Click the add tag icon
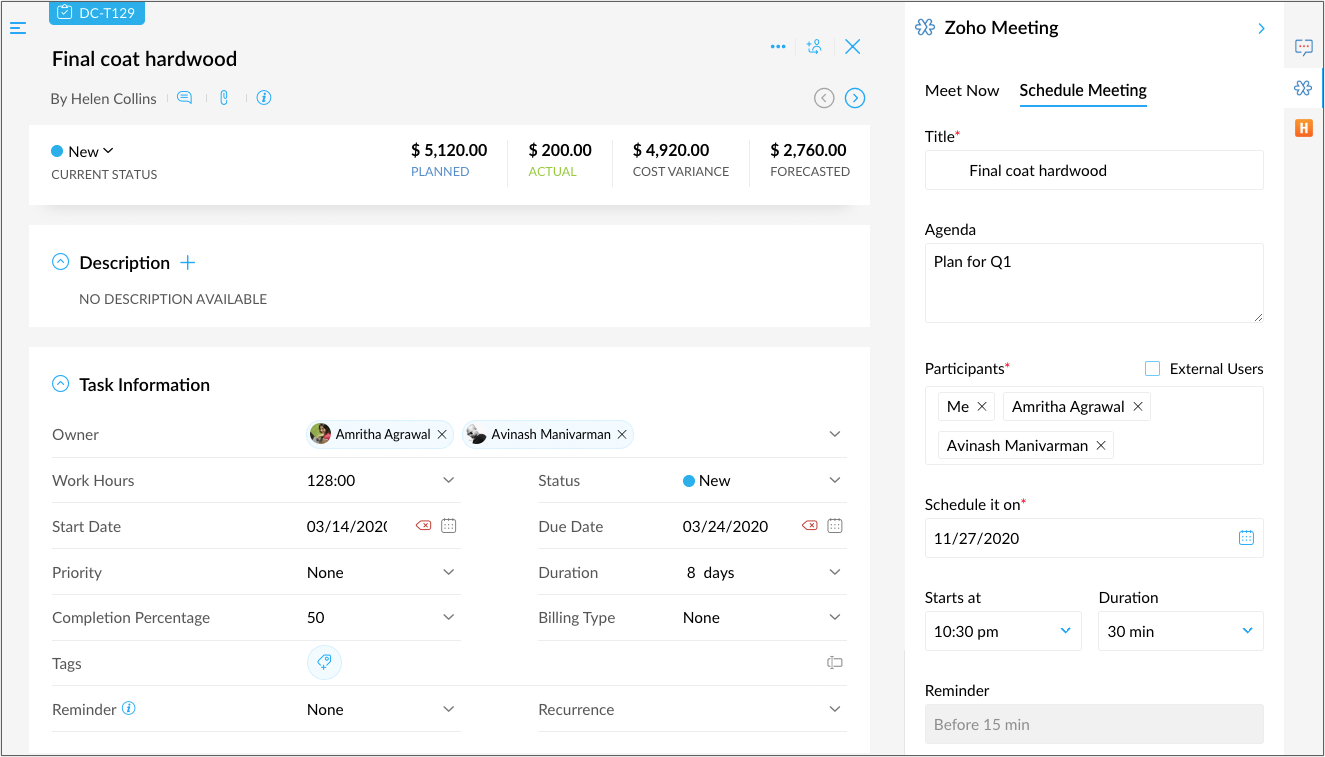The width and height of the screenshot is (1325, 757). 324,663
